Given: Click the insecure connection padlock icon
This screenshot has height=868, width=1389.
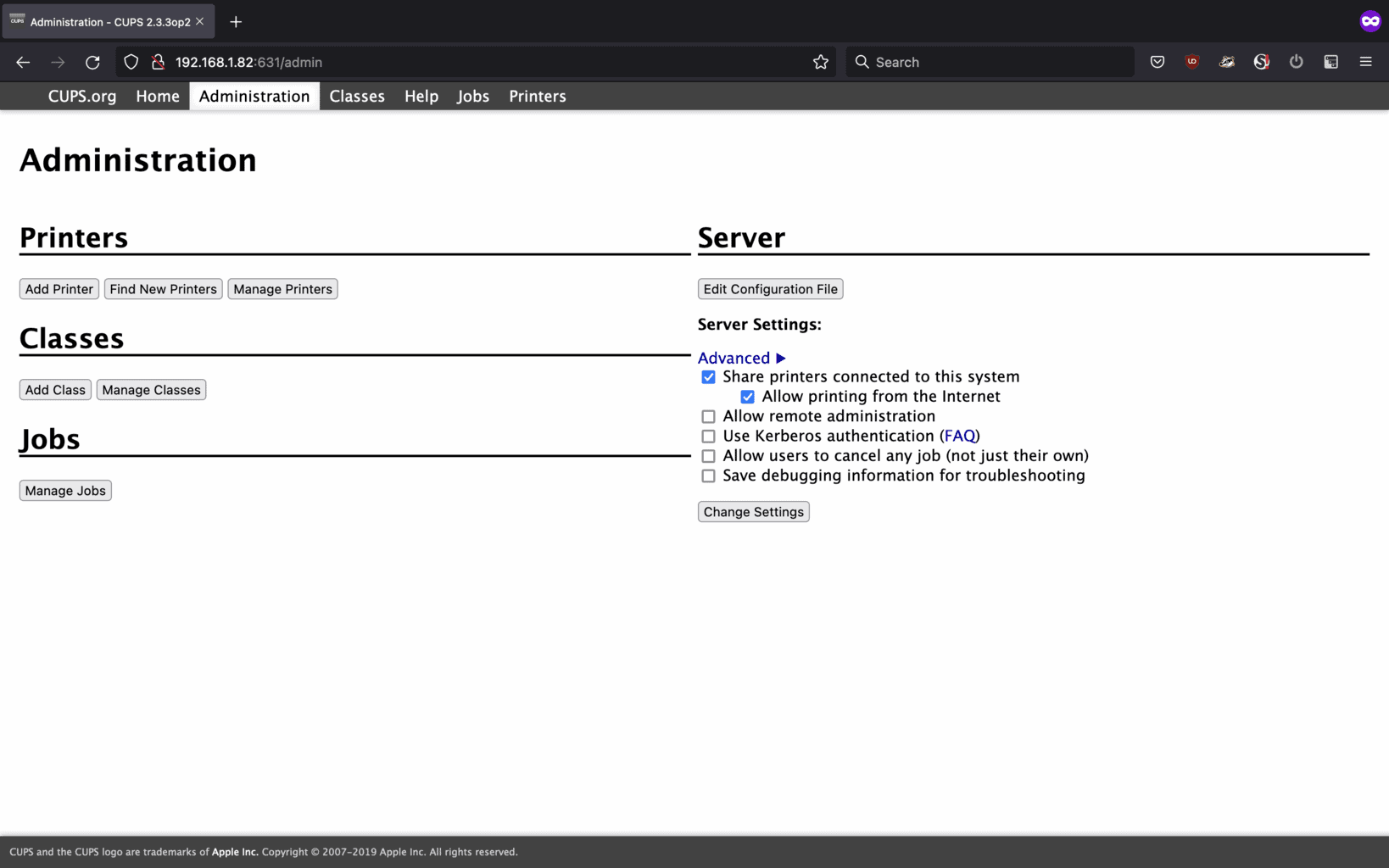Looking at the screenshot, I should 158,62.
